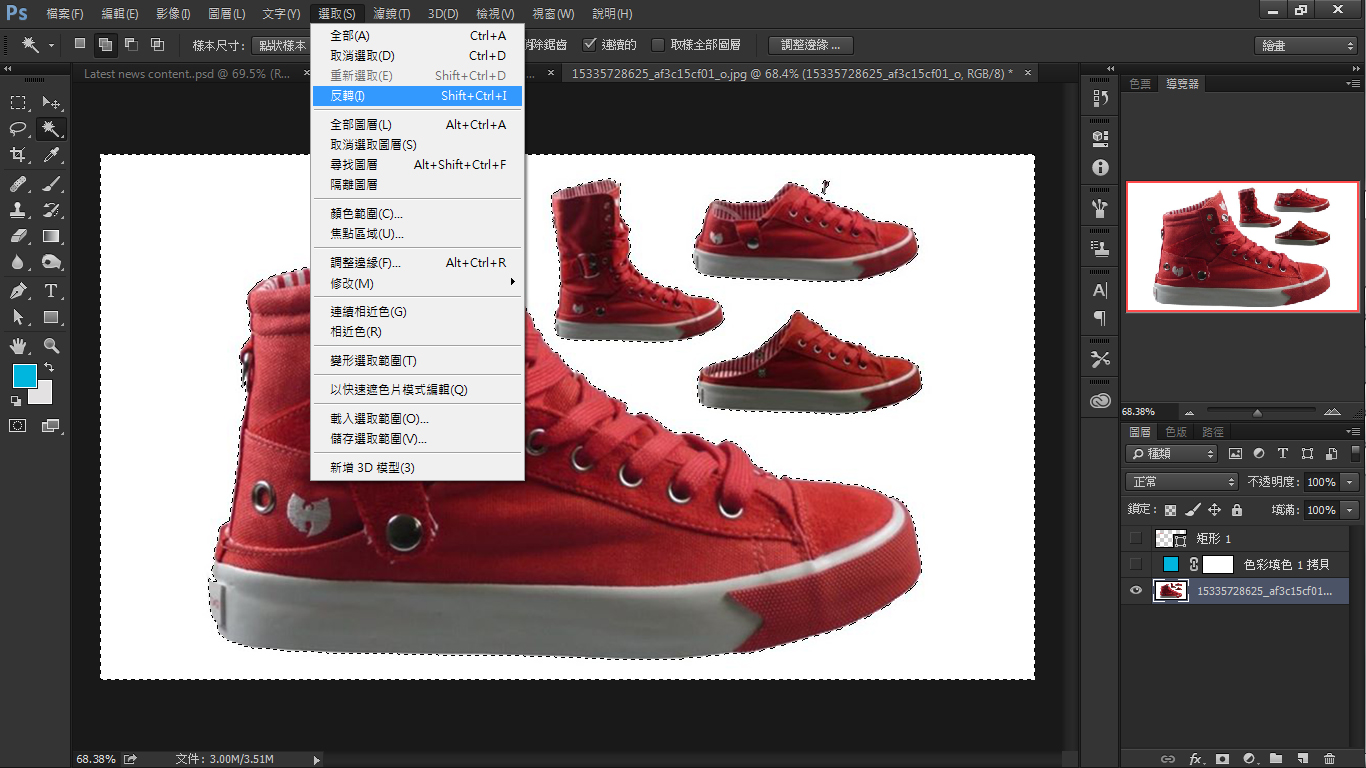This screenshot has height=768, width=1366.
Task: Enable sample all layers (取樣全部圖層) checkbox
Action: pos(658,44)
